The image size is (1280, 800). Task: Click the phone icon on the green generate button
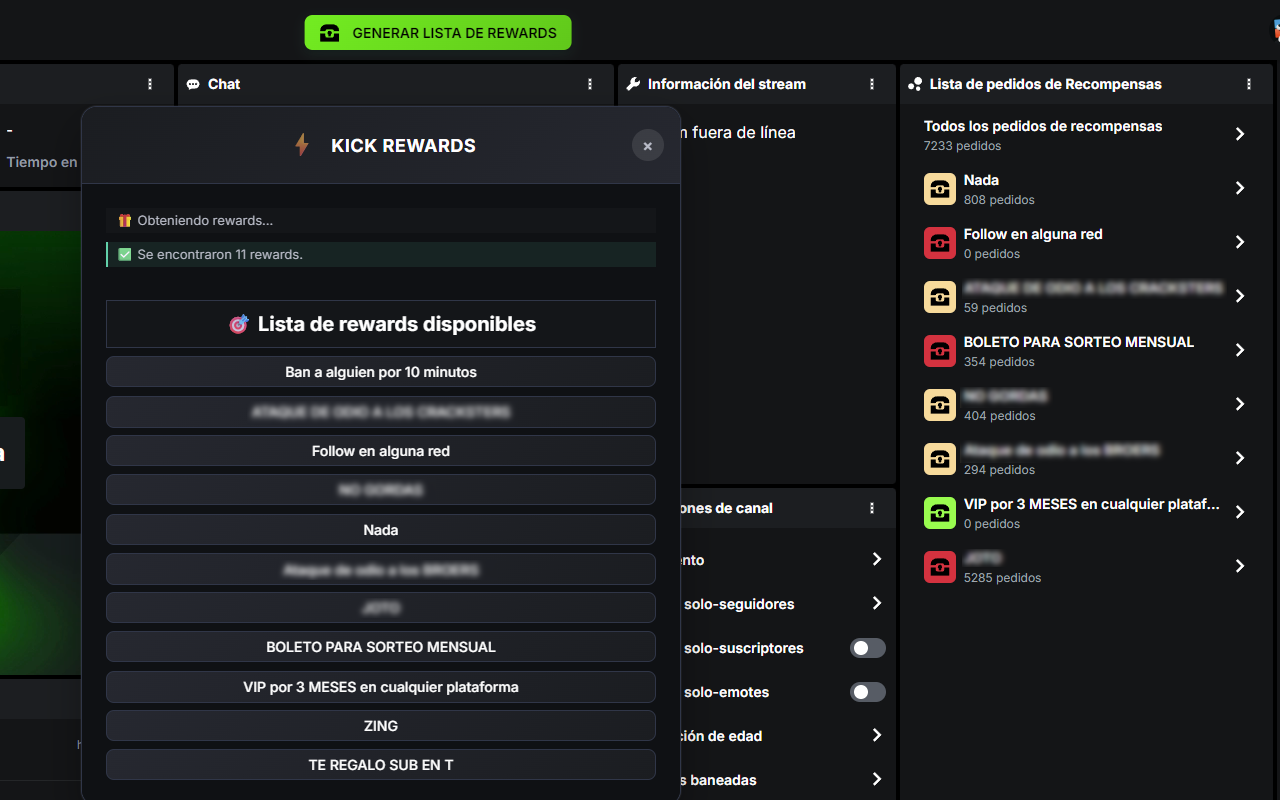pyautogui.click(x=329, y=33)
